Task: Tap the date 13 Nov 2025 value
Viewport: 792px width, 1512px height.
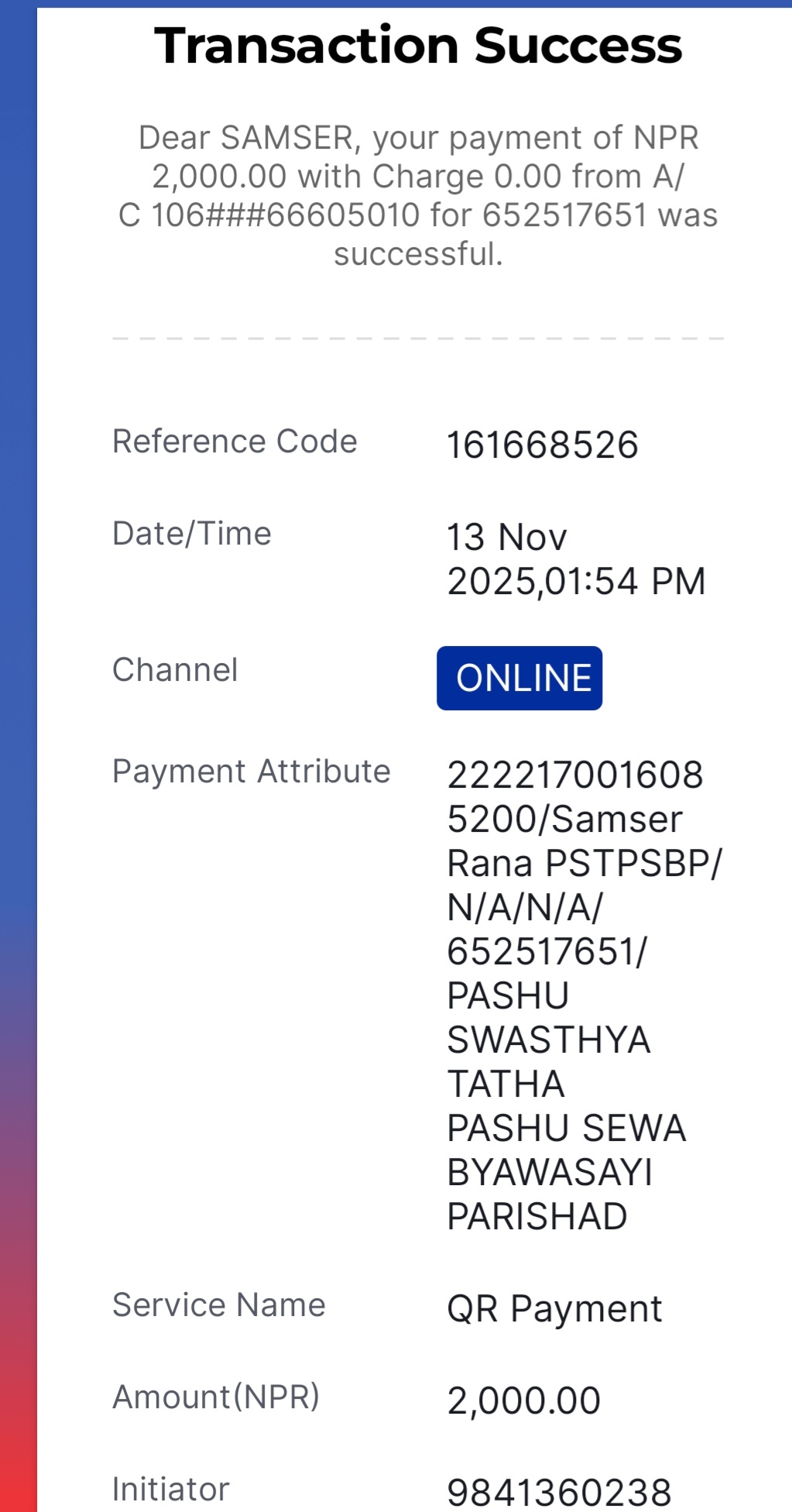Action: coord(576,559)
